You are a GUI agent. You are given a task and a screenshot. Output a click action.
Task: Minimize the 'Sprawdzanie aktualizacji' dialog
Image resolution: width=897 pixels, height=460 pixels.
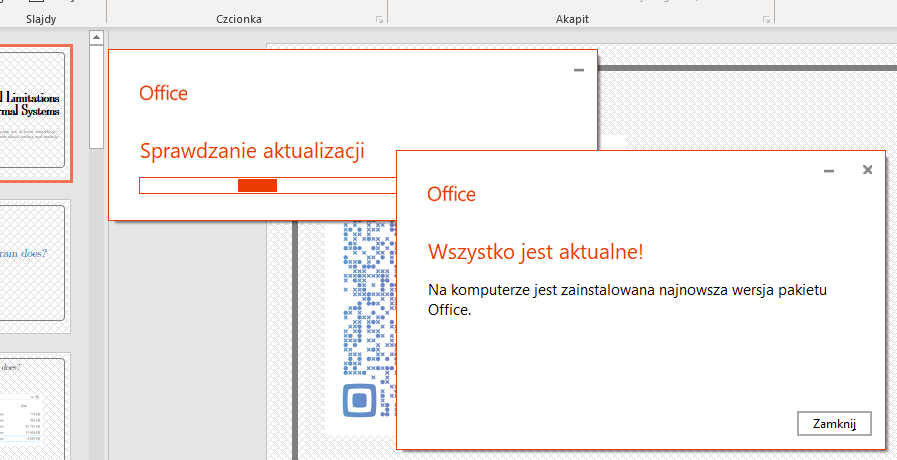(579, 70)
